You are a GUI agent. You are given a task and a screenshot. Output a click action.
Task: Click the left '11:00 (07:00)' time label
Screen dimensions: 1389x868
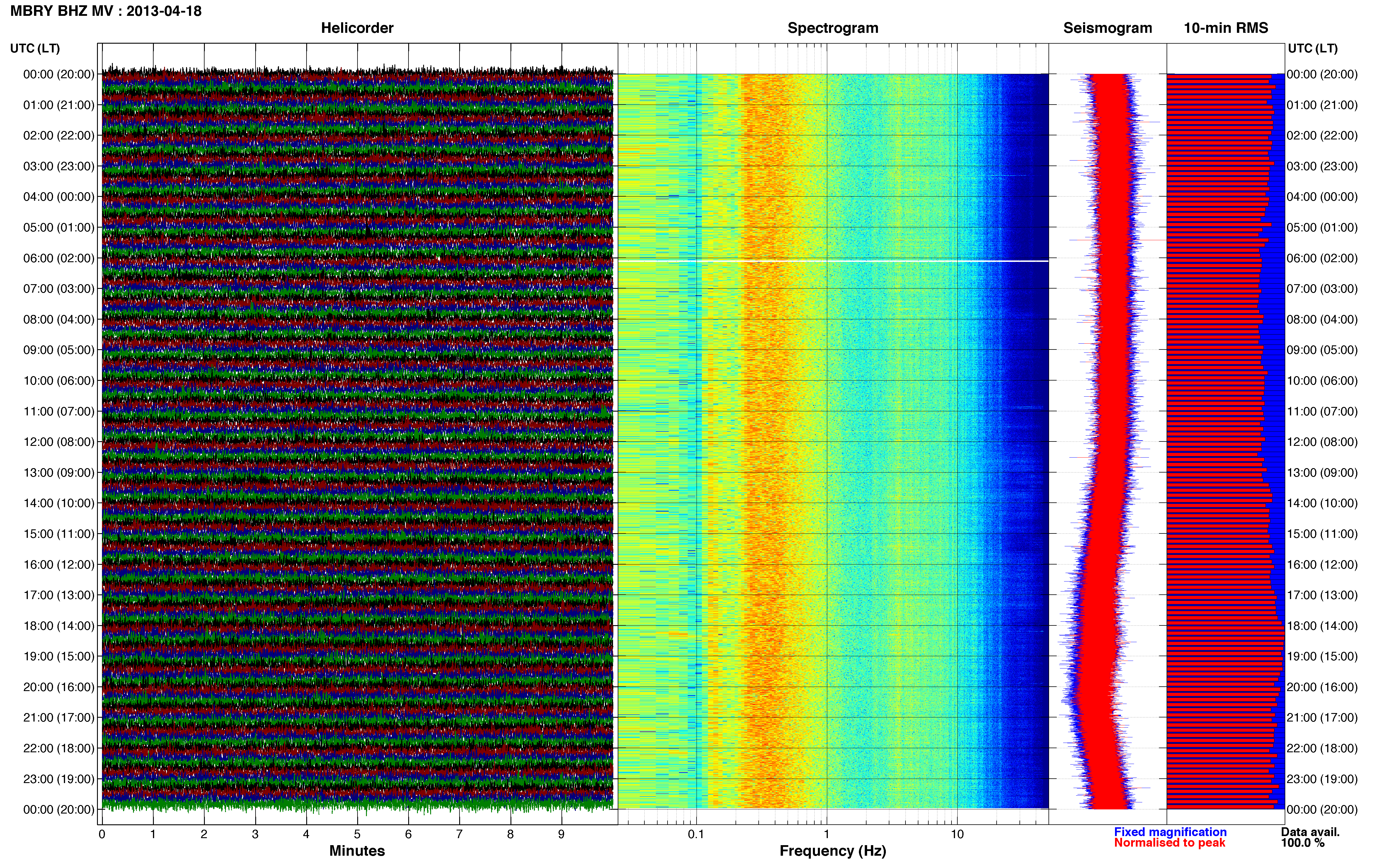click(59, 412)
